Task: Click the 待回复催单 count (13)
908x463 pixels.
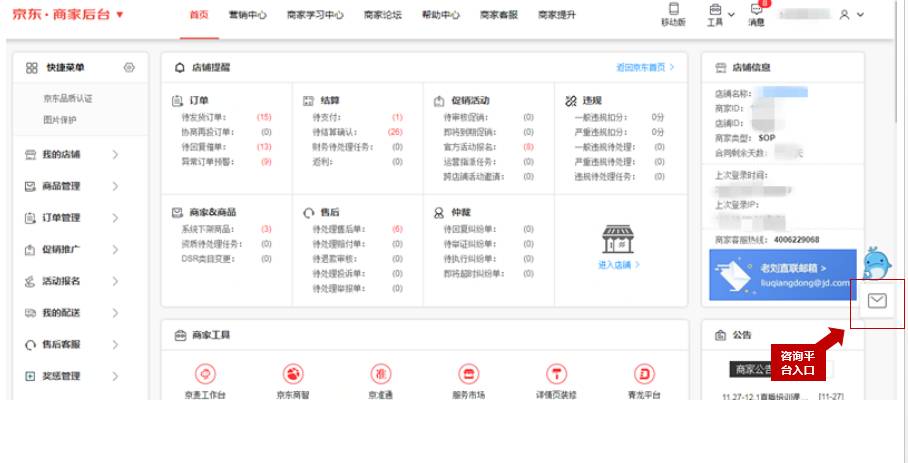Action: [264, 147]
